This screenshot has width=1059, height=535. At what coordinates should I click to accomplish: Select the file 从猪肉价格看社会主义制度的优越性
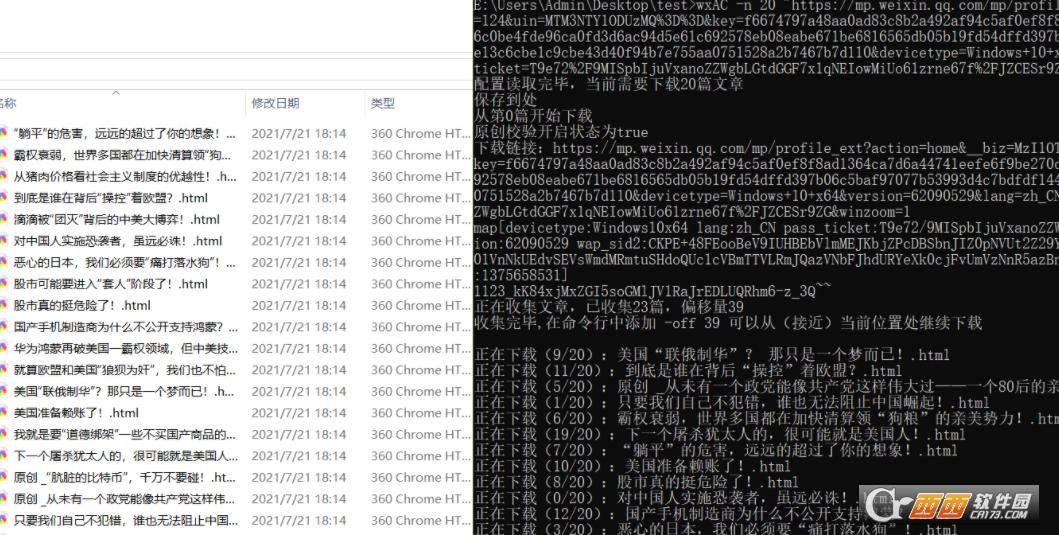125,176
